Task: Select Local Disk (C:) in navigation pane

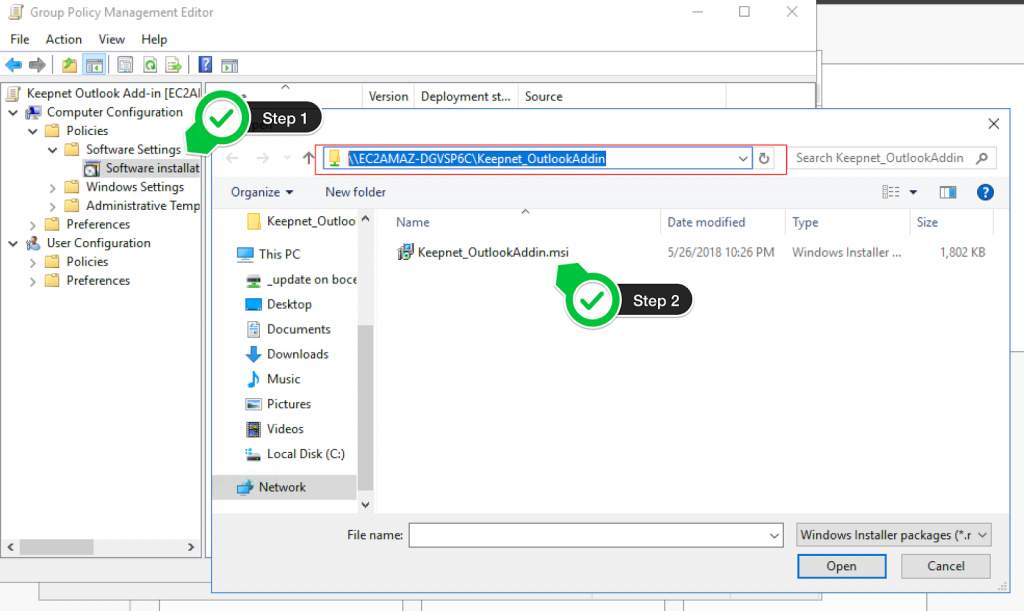Action: pos(306,454)
